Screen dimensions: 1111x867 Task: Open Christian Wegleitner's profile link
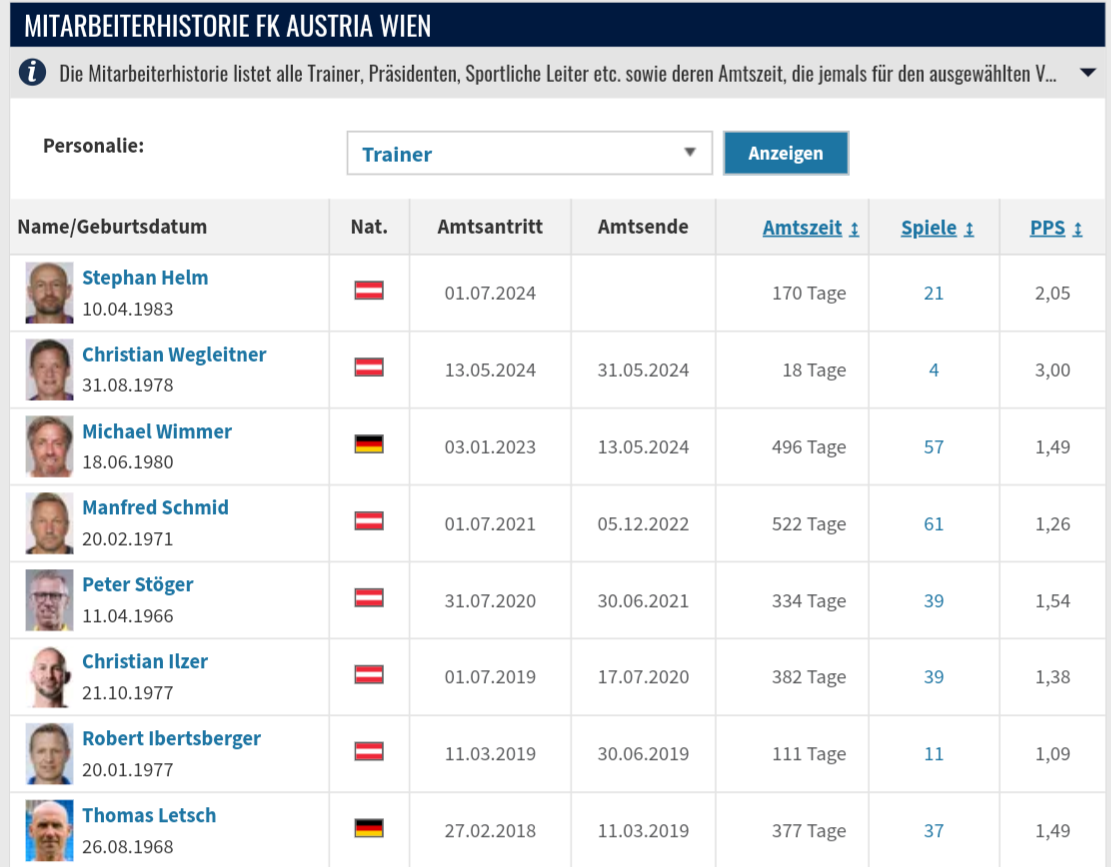(x=174, y=354)
